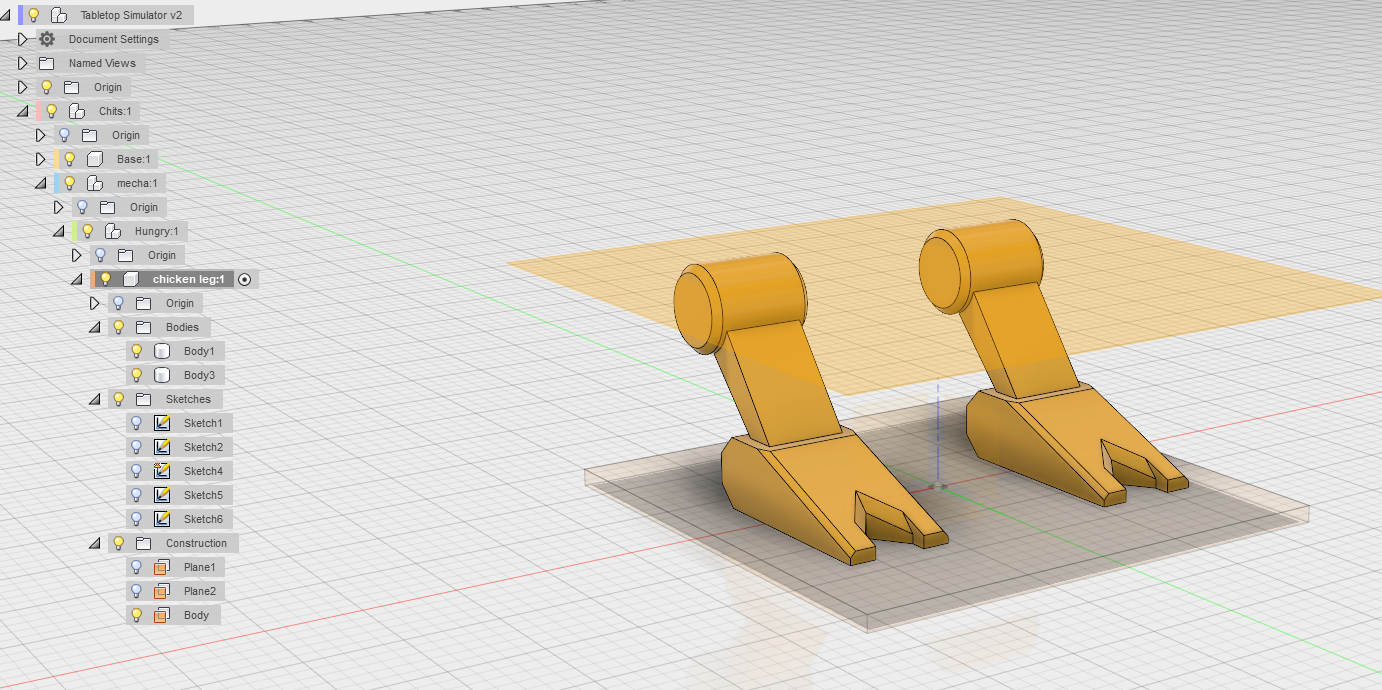
Task: Collapse the chicken leg:1 component
Action: pyautogui.click(x=77, y=280)
